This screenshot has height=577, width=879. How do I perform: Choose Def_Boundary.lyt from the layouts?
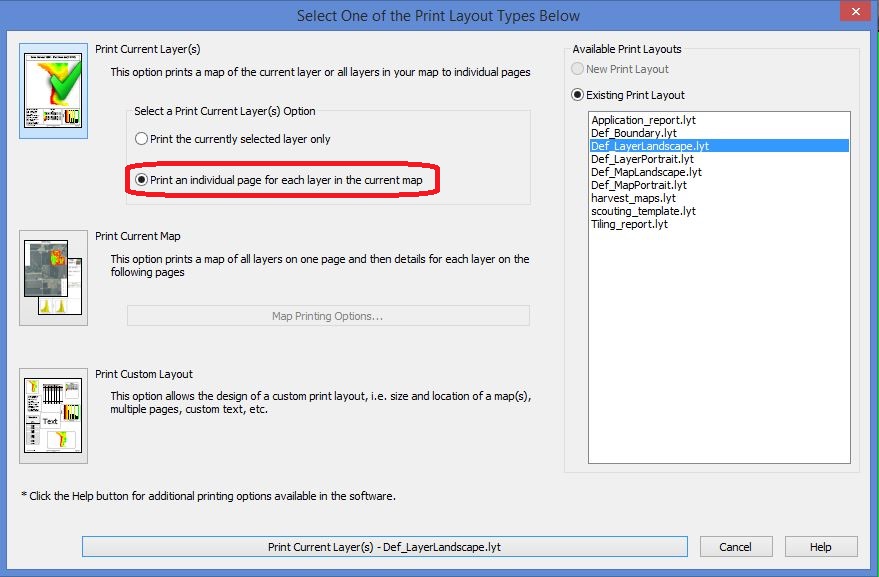click(x=633, y=133)
